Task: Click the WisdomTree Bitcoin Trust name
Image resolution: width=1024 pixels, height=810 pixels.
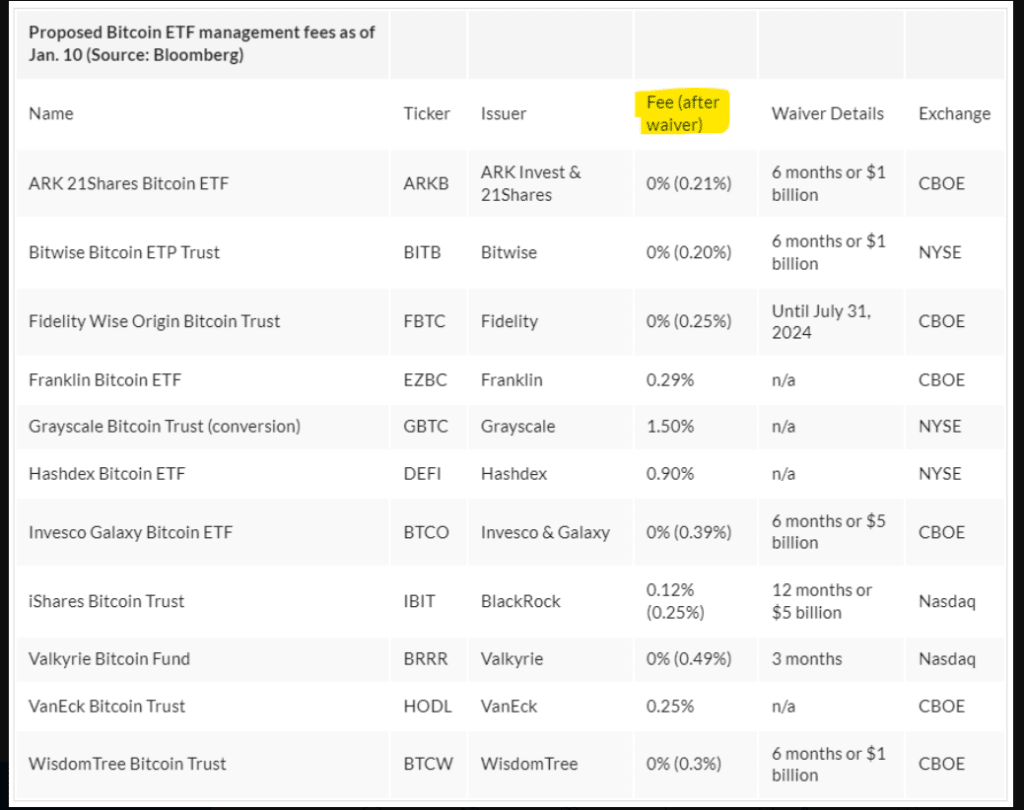Action: (127, 763)
